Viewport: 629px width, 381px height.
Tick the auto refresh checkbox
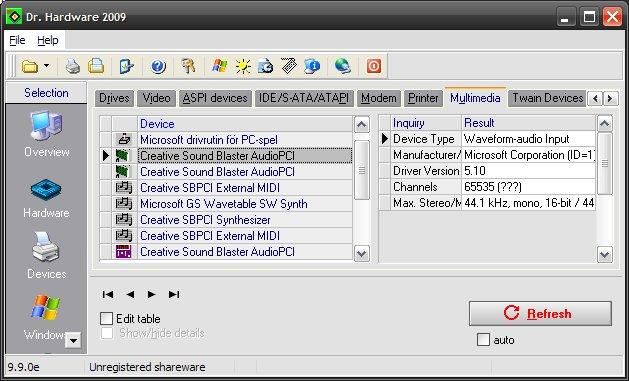[483, 339]
